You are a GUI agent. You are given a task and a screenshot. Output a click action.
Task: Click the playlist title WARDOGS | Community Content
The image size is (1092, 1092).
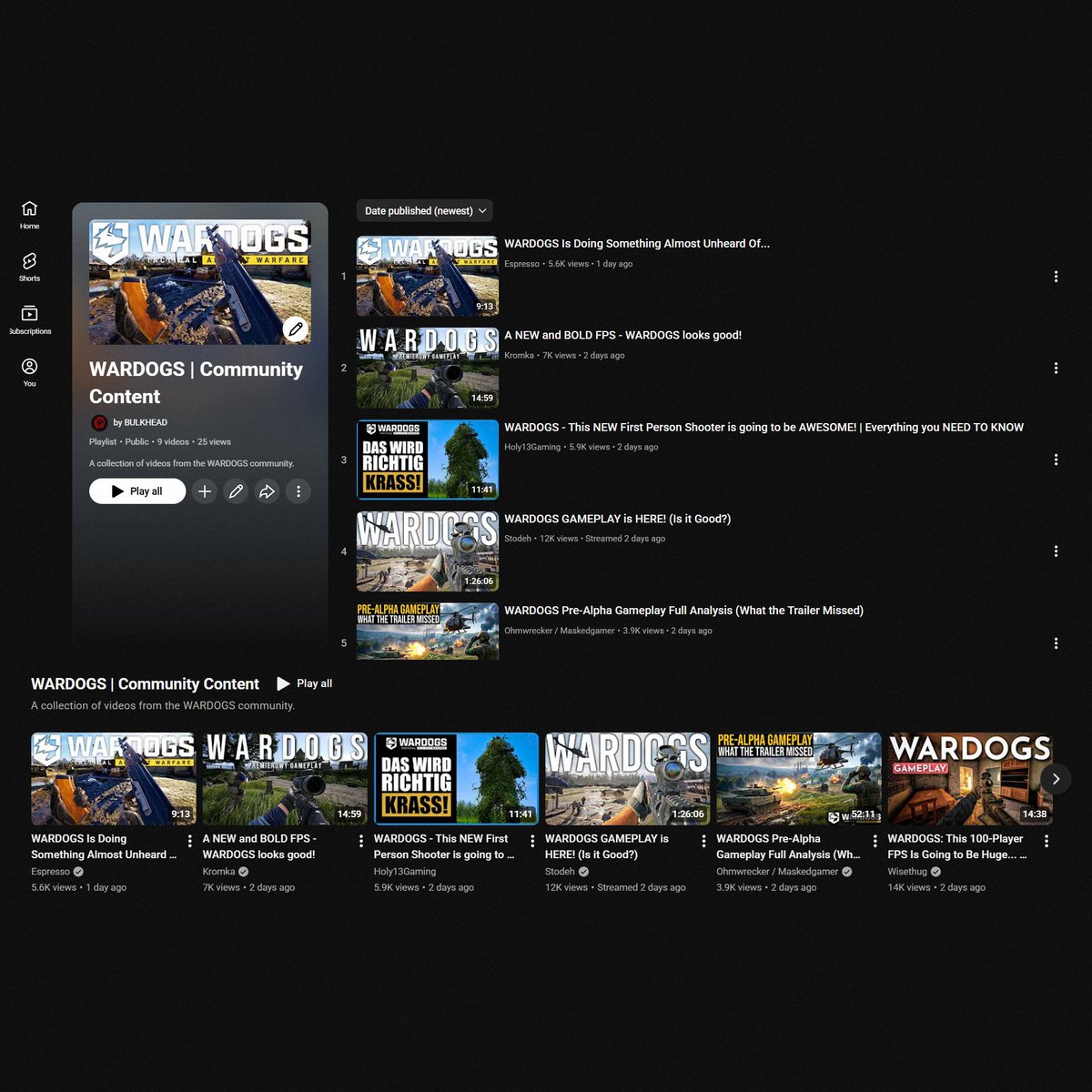196,383
